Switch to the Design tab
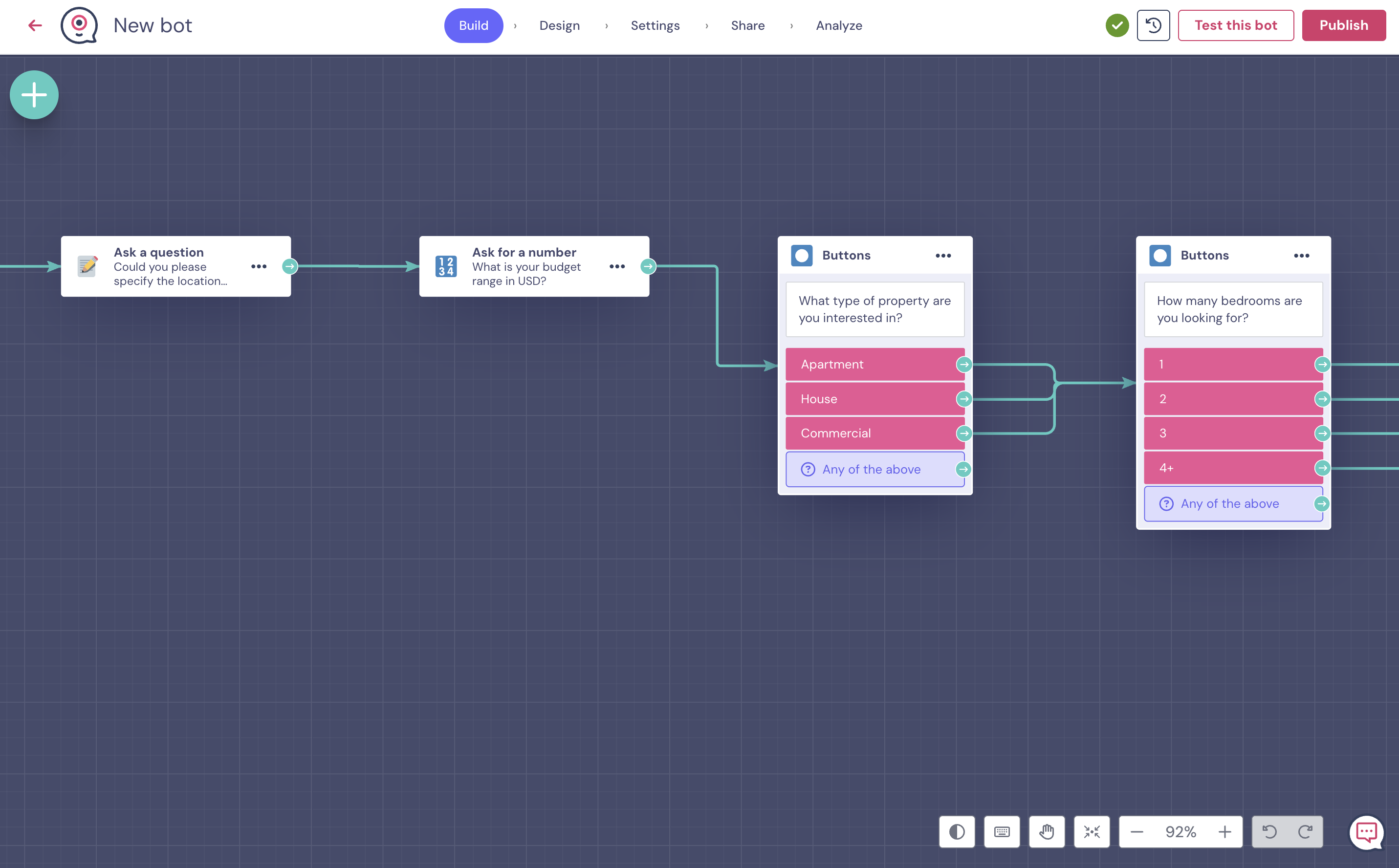Viewport: 1399px width, 868px height. pos(559,25)
